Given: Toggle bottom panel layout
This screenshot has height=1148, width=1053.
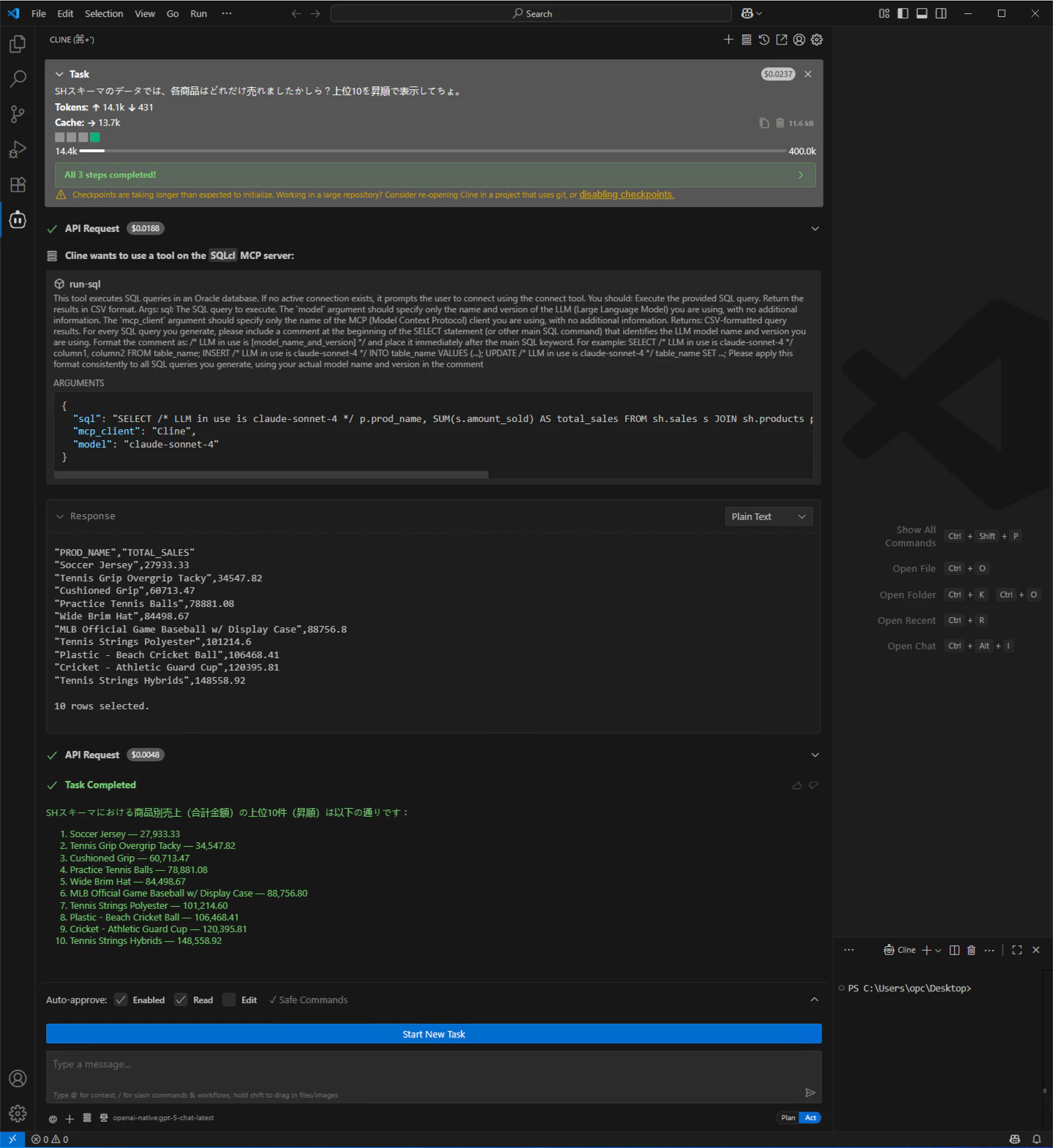Looking at the screenshot, I should pos(922,13).
